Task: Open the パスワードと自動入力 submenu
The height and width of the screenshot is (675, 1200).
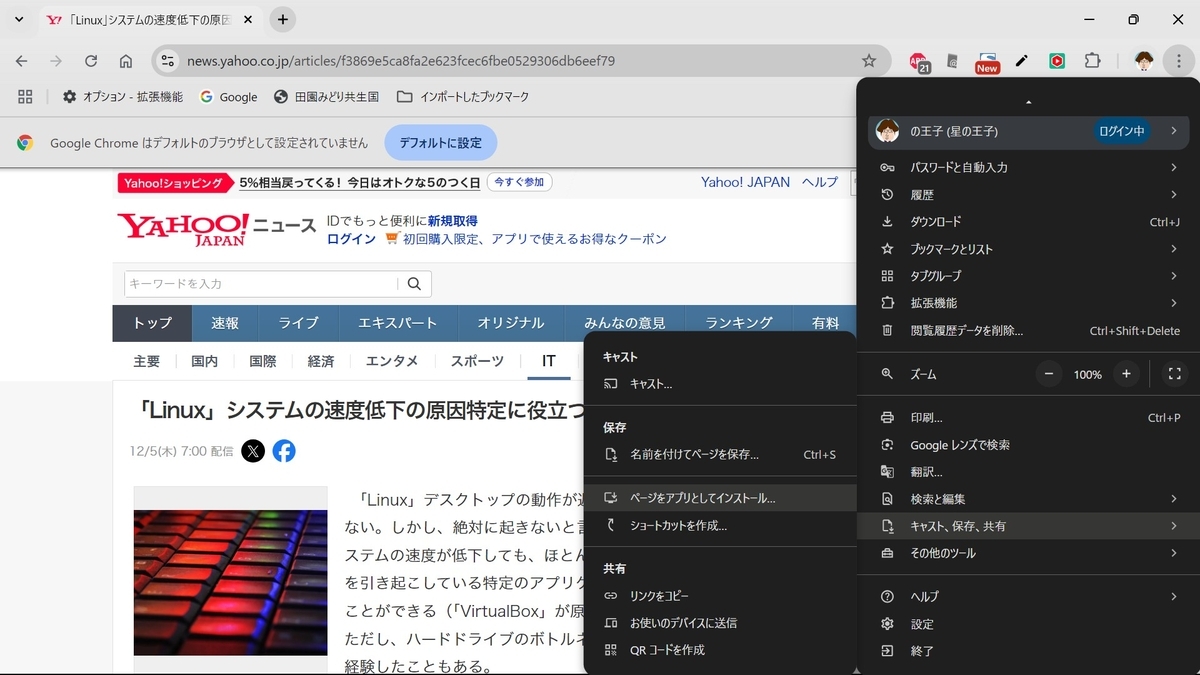Action: (1028, 168)
